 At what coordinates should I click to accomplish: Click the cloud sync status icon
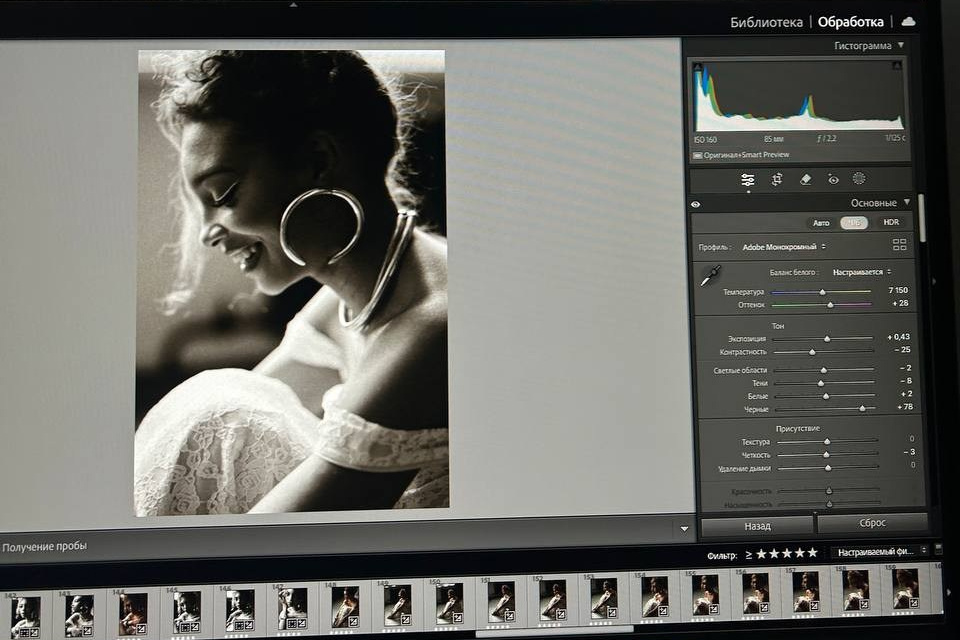pos(908,21)
